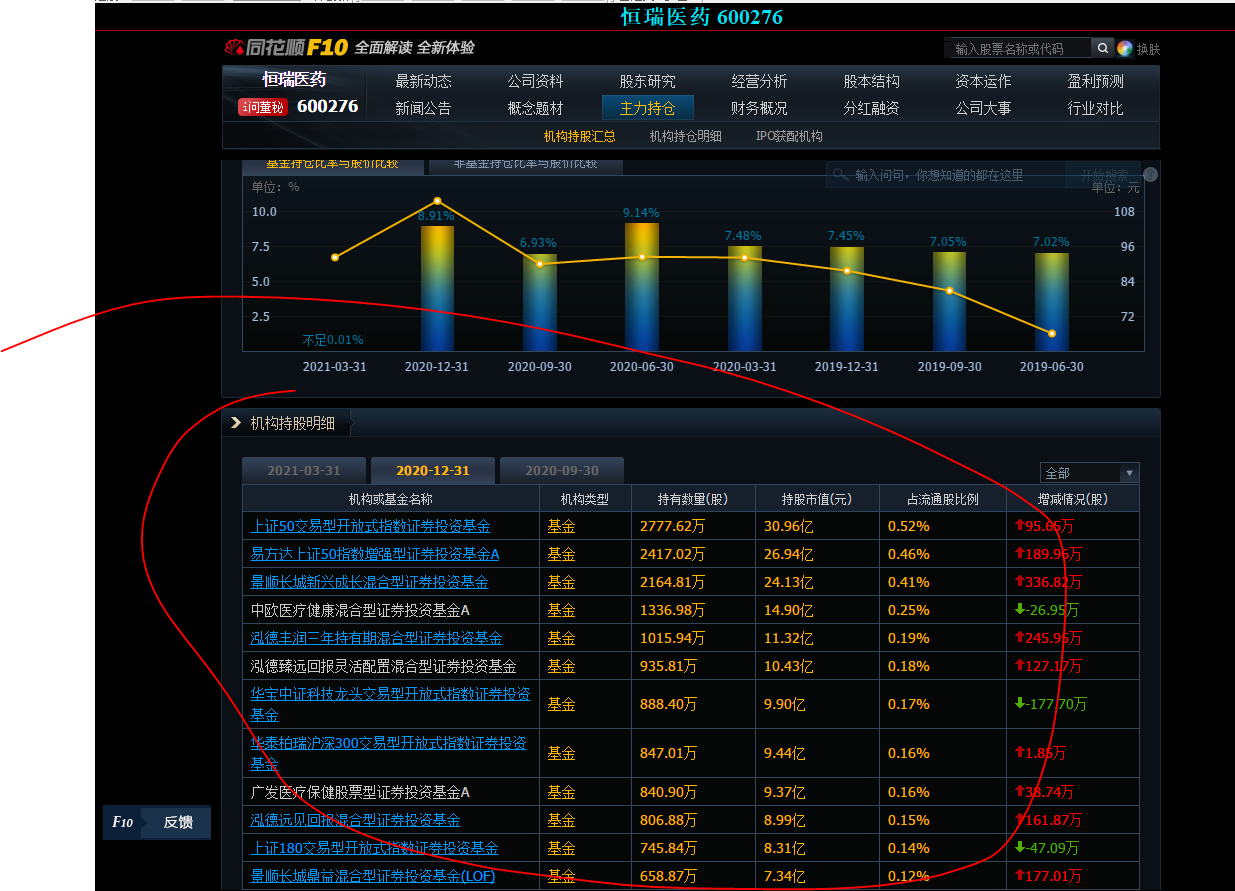
Task: Open the 公司大事 menu
Action: click(983, 108)
